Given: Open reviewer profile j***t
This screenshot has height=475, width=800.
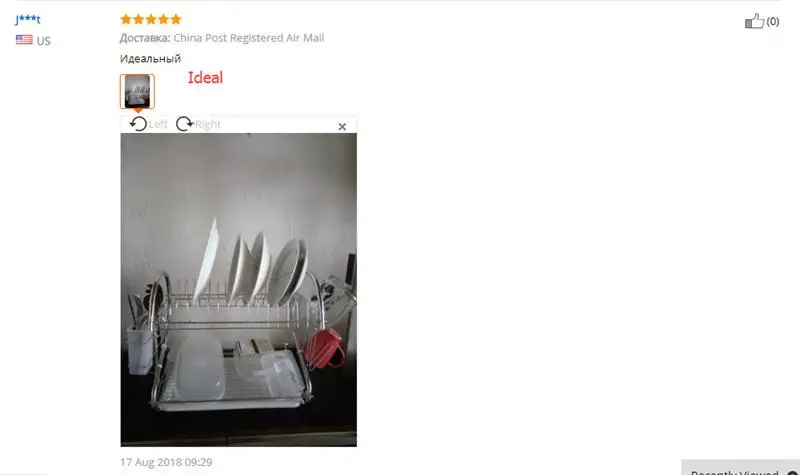Looking at the screenshot, I should (x=28, y=19).
